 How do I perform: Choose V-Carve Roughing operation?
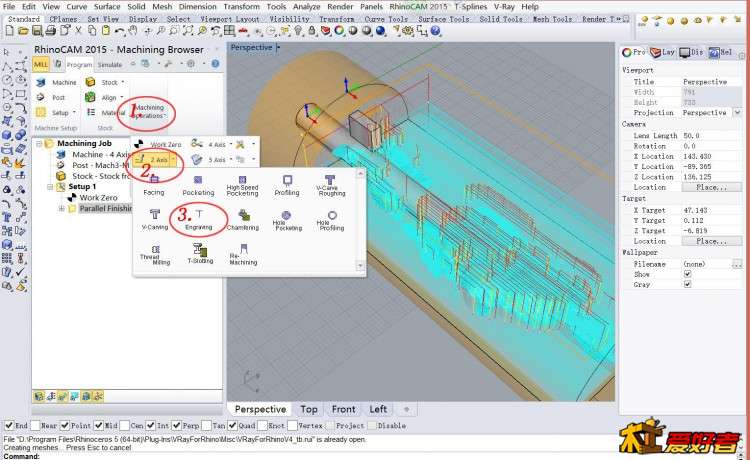tap(331, 186)
